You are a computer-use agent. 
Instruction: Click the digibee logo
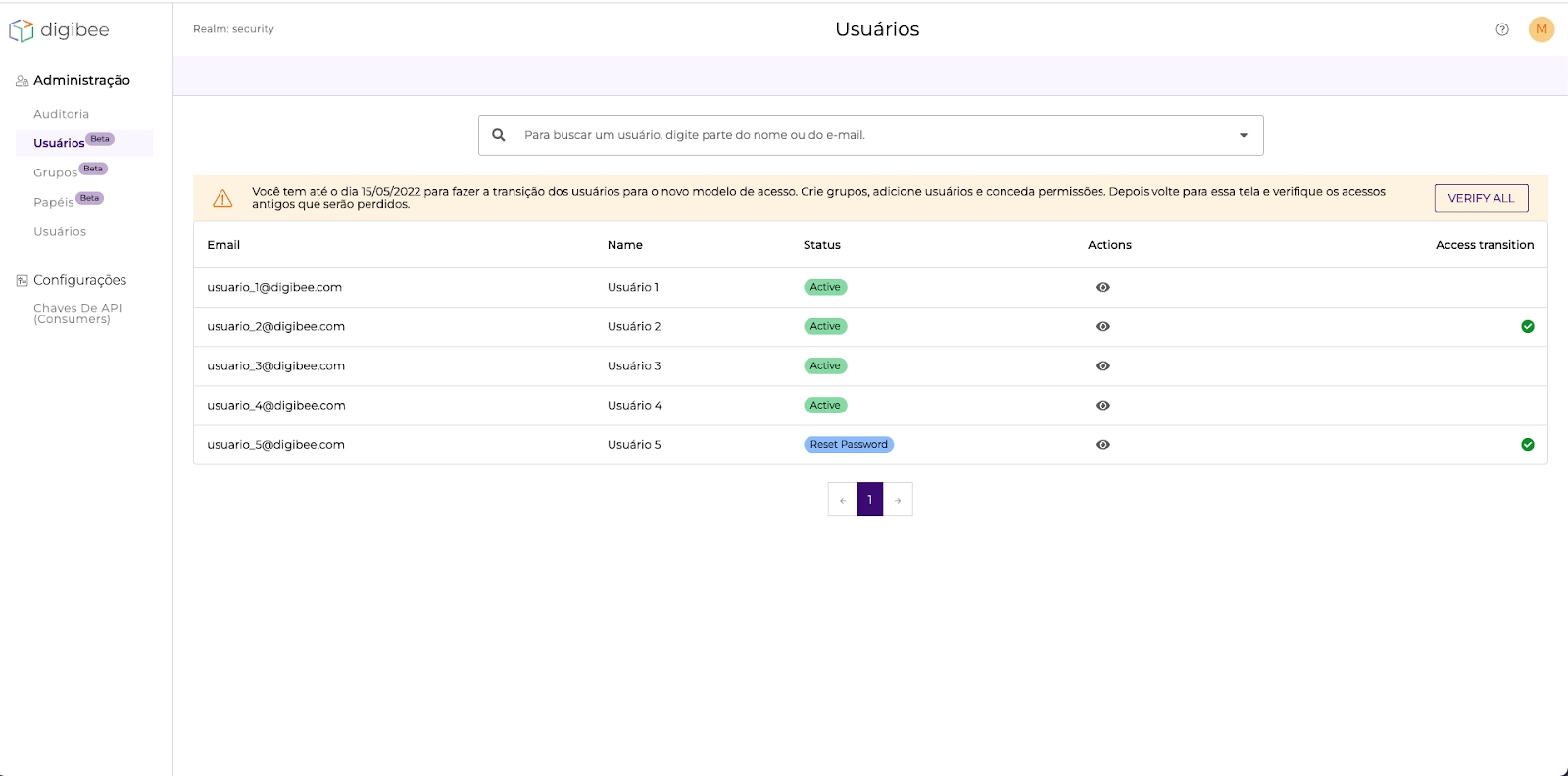[x=59, y=30]
